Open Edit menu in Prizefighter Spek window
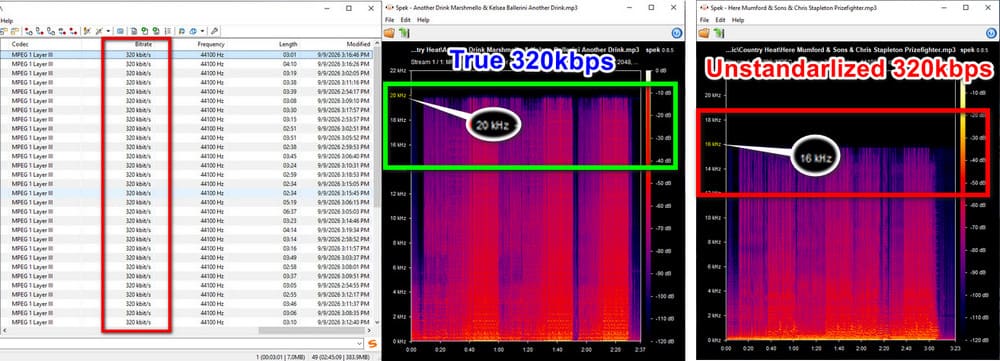The width and height of the screenshot is (1000, 361). (721, 20)
